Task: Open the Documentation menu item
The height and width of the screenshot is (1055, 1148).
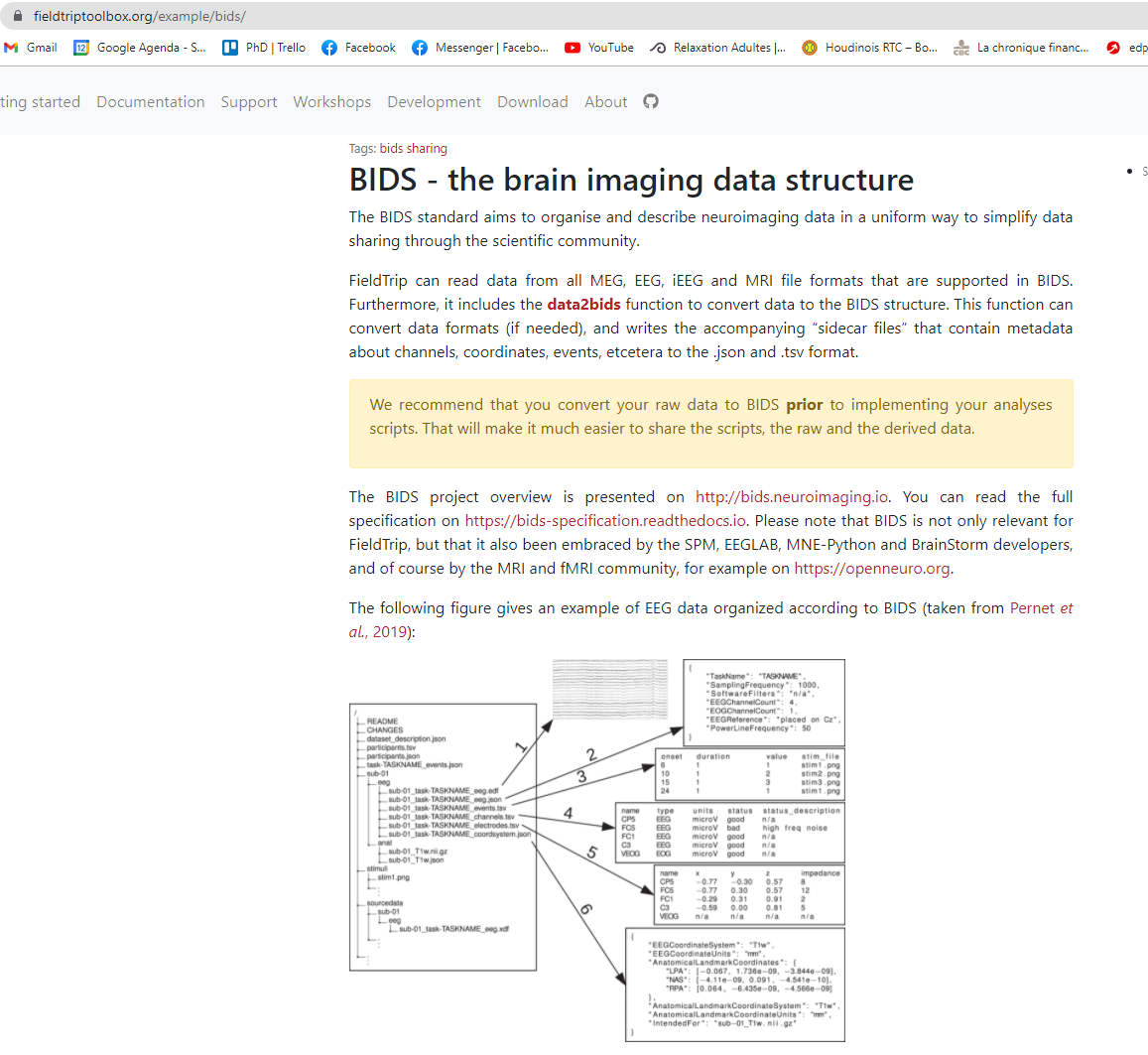Action: click(150, 101)
